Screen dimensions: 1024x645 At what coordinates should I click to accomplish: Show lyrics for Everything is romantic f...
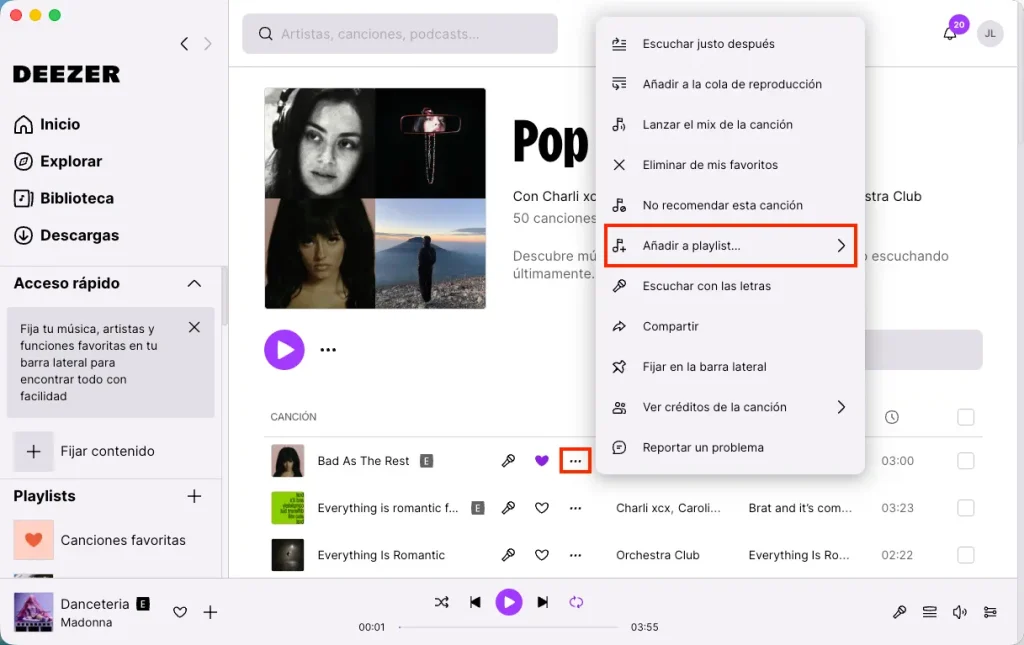click(x=508, y=508)
